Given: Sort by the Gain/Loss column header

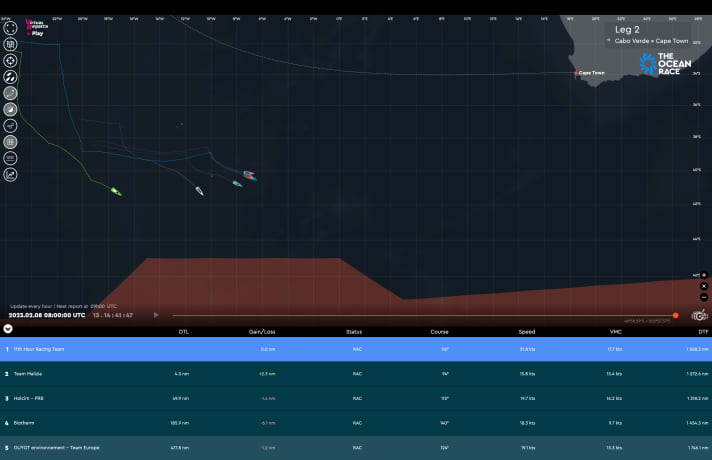Looking at the screenshot, I should [262, 332].
